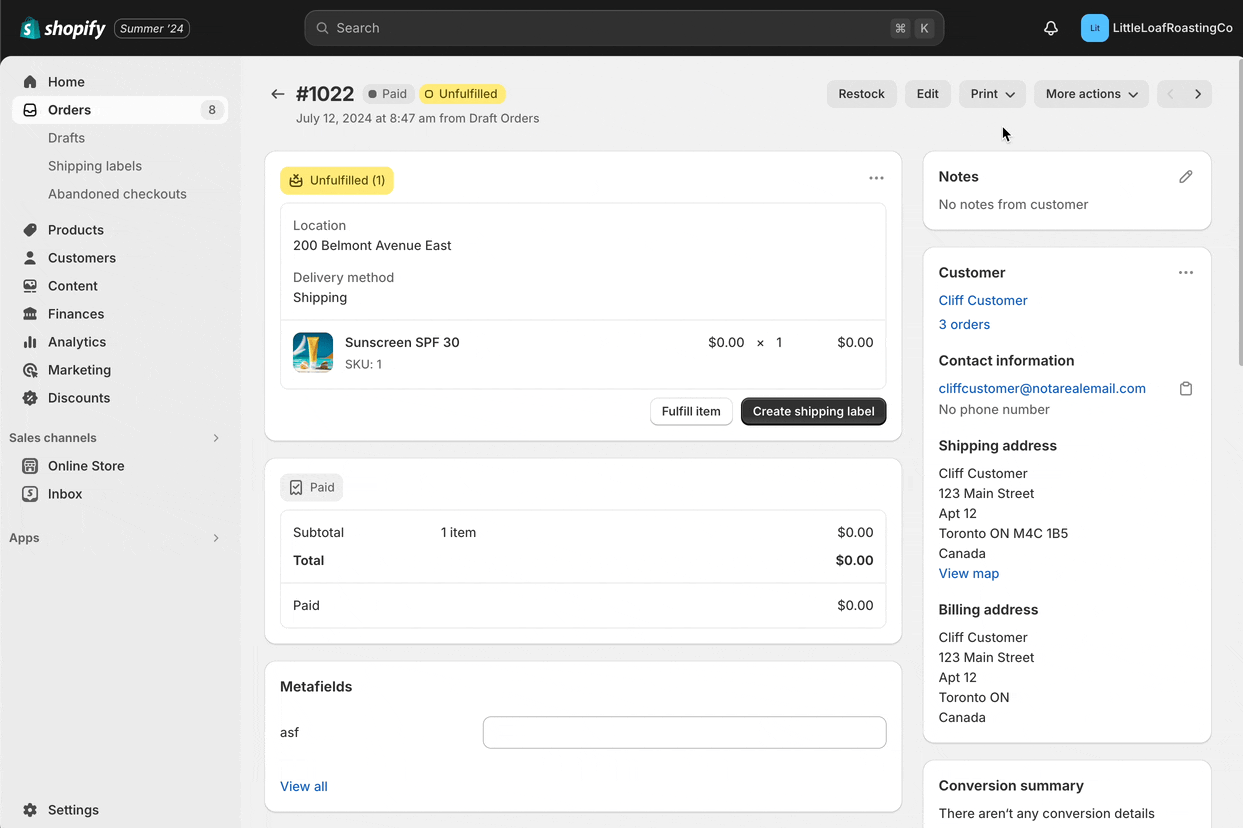Screen dimensions: 1243x828
Task: Expand the Apps section
Action: 216,538
